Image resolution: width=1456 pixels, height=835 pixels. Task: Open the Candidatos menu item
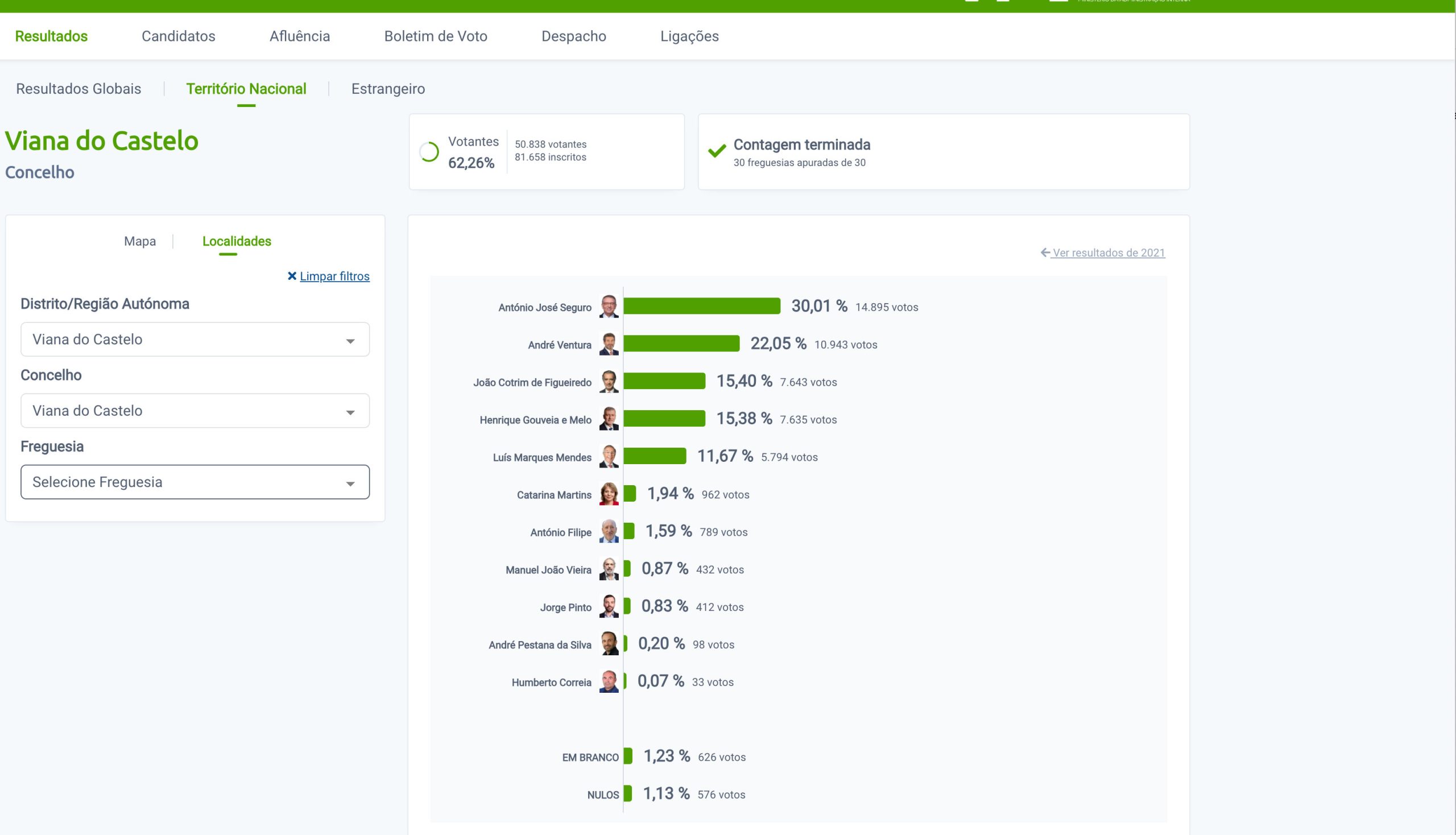tap(179, 36)
